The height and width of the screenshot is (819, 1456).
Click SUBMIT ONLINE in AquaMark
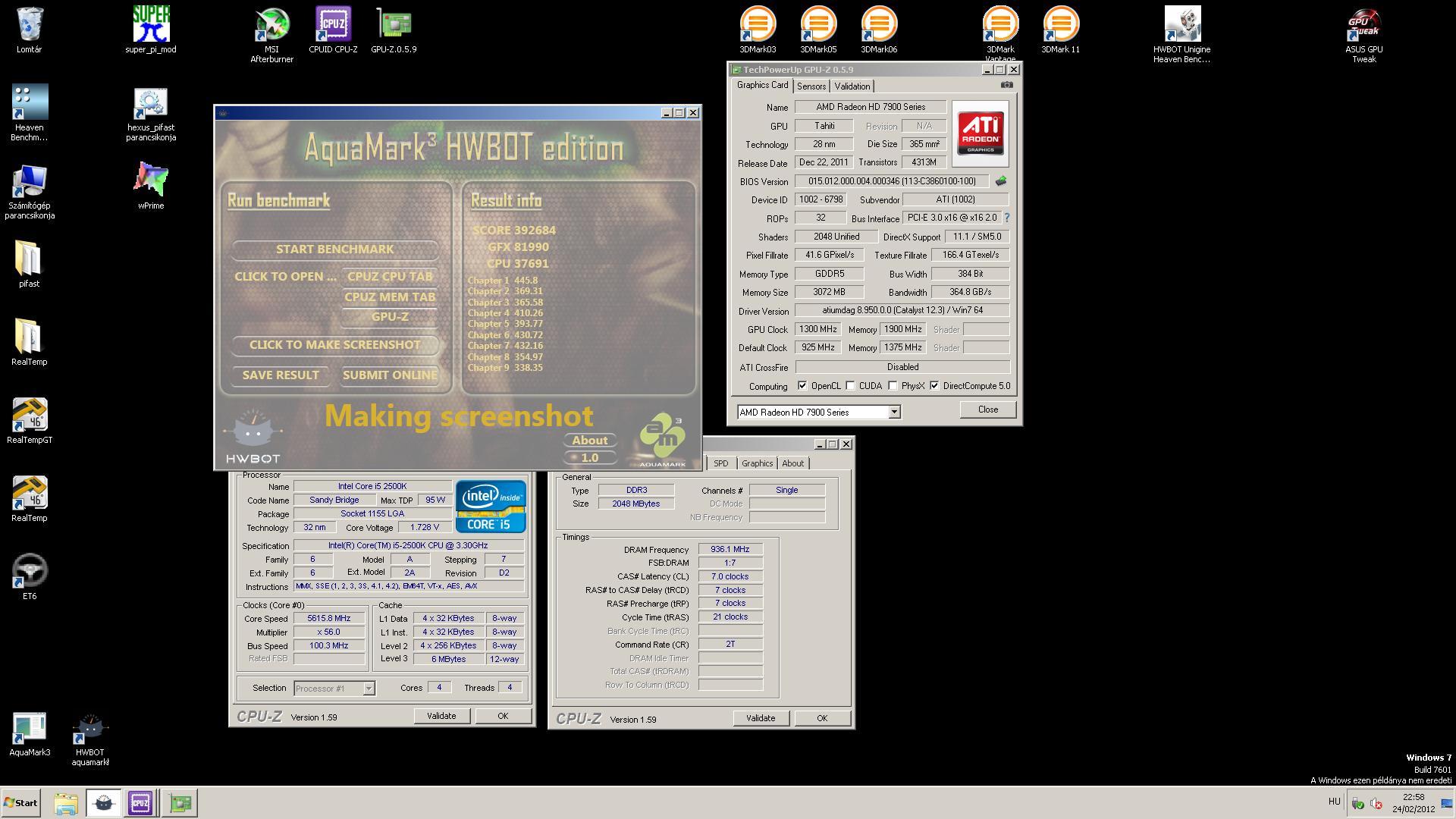(390, 375)
